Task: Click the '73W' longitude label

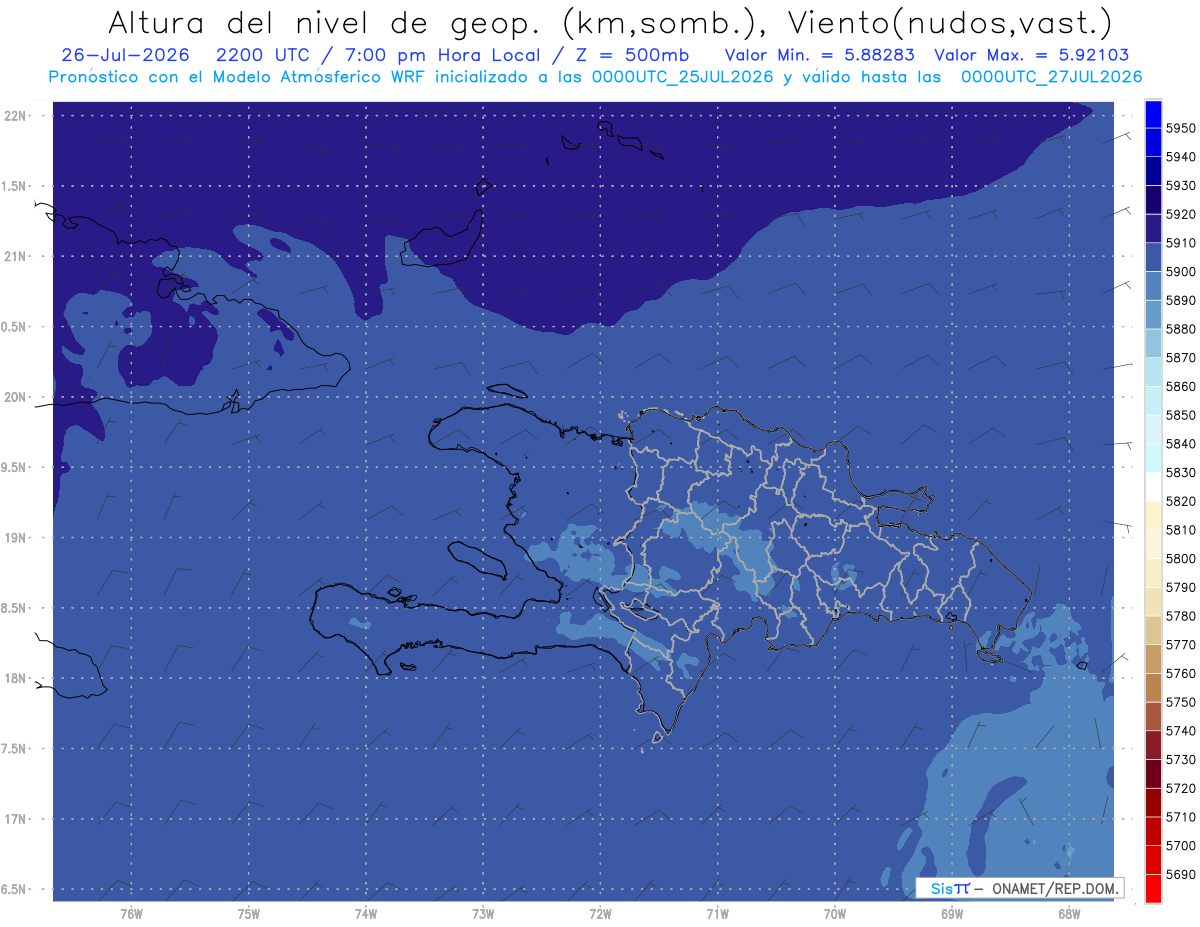Action: click(483, 913)
